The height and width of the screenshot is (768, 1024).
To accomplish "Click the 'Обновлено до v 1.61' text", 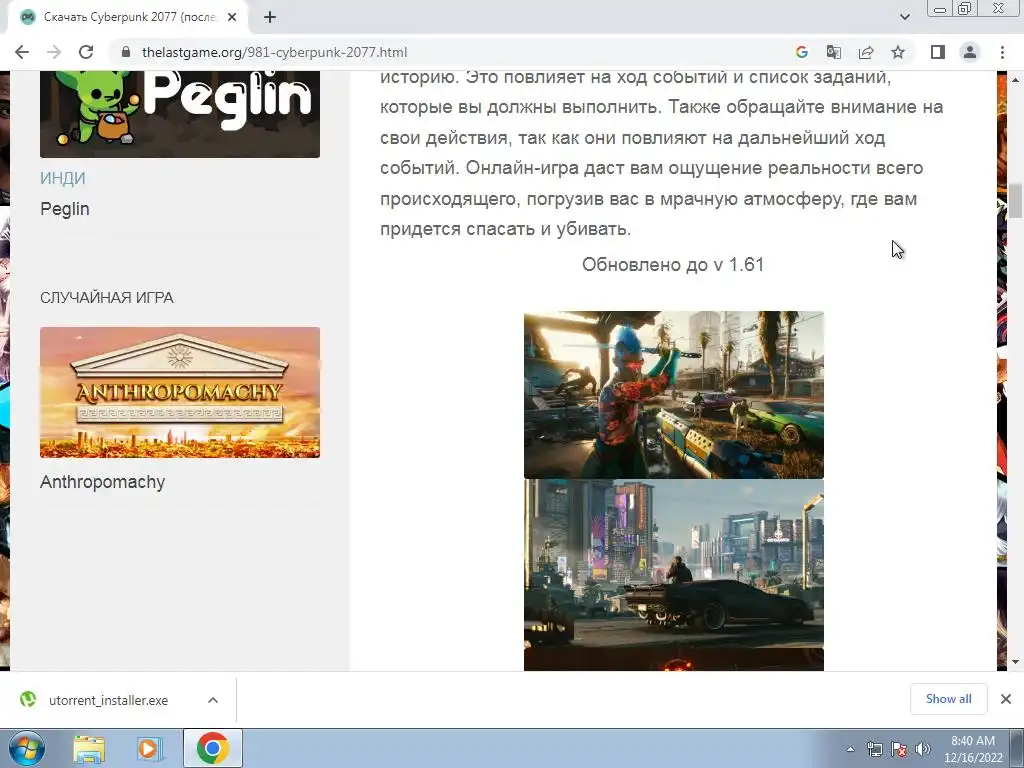I will click(x=673, y=264).
